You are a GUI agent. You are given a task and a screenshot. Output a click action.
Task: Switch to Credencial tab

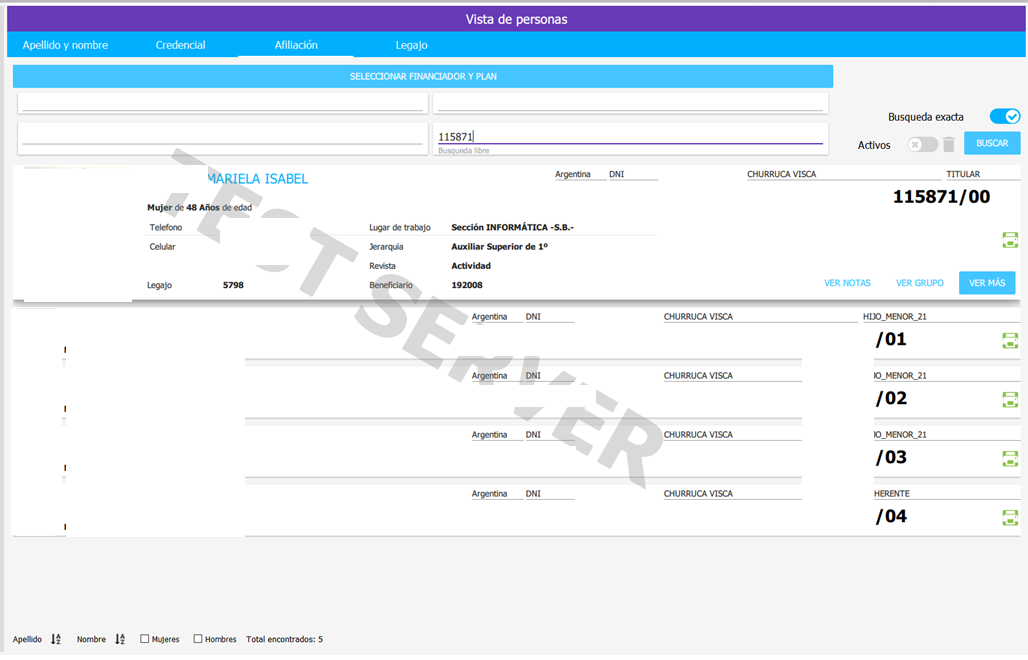pyautogui.click(x=180, y=45)
